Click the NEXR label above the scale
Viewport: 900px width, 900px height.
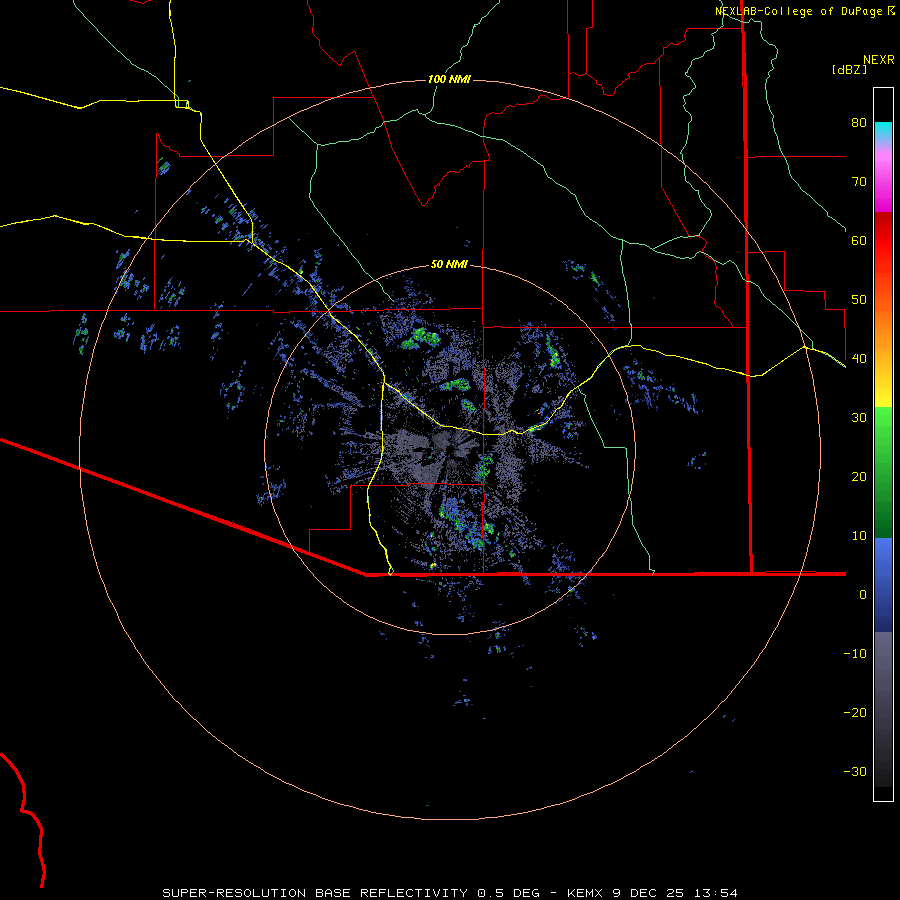879,59
